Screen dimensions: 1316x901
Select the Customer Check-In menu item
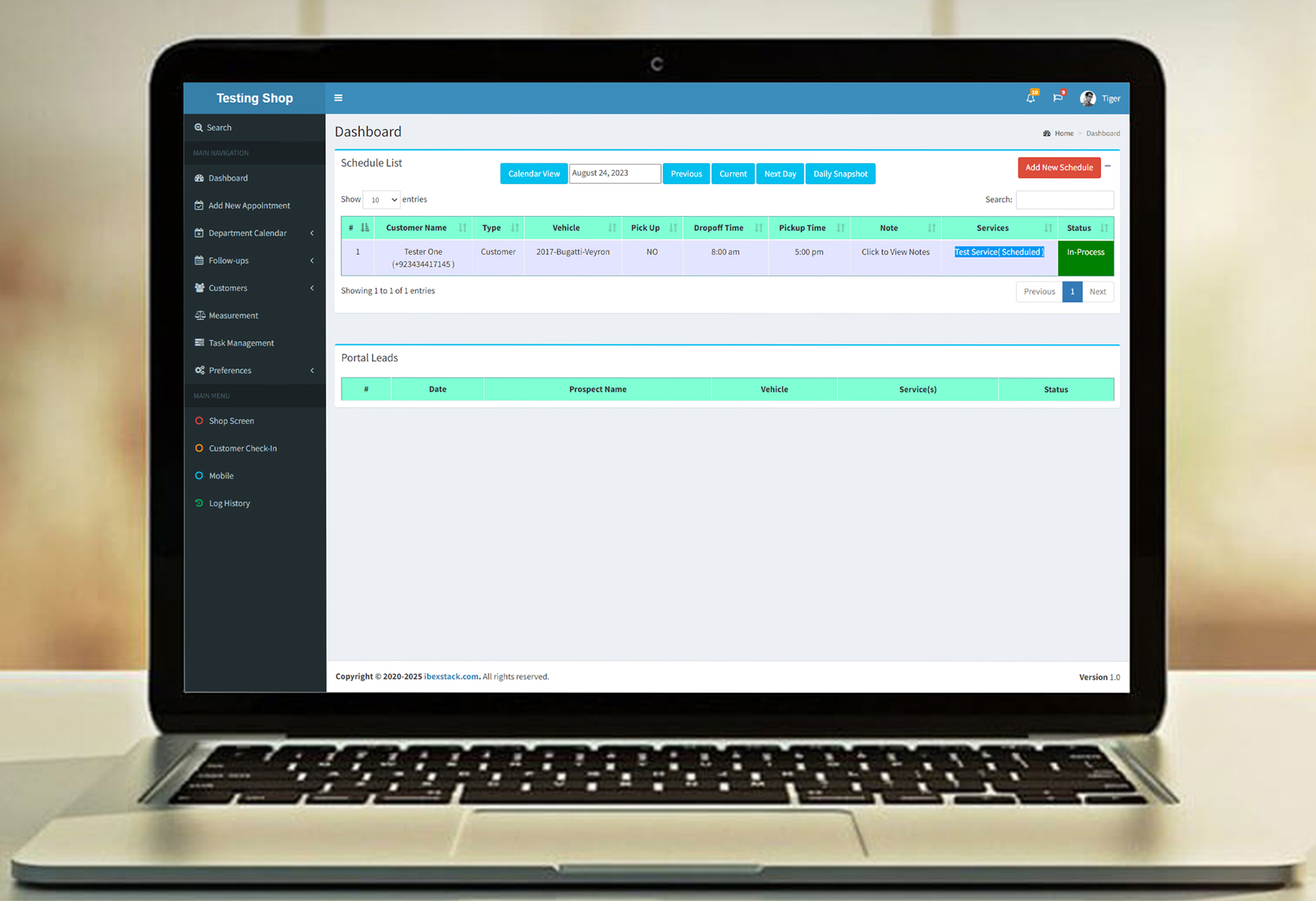point(243,448)
